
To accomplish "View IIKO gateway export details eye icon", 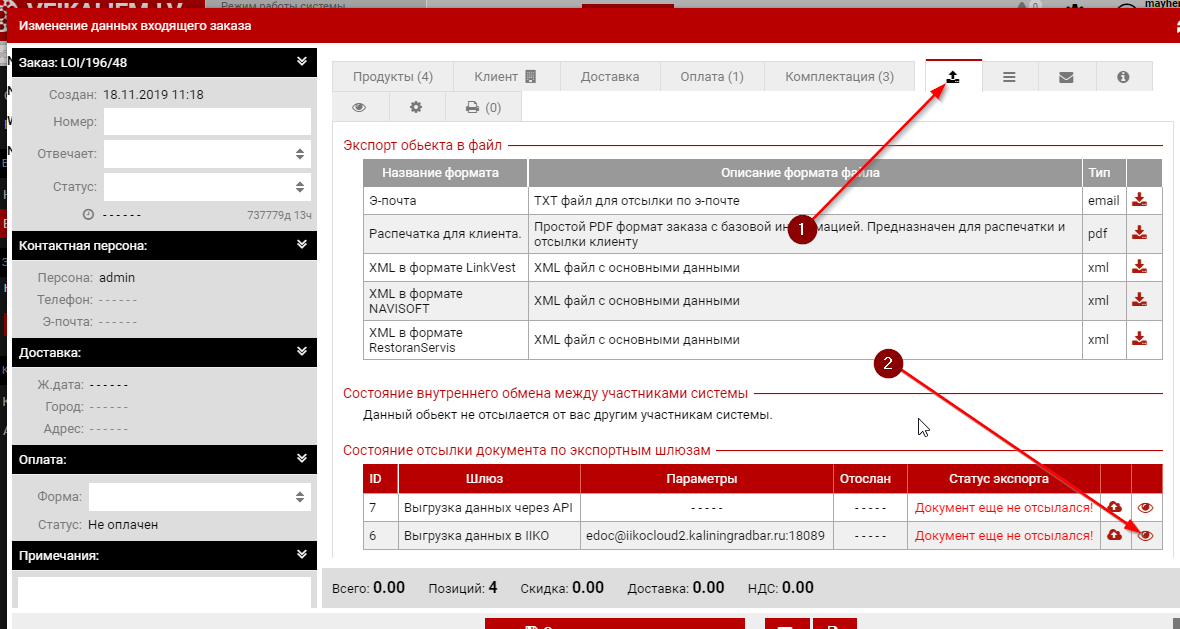I will coord(1146,536).
